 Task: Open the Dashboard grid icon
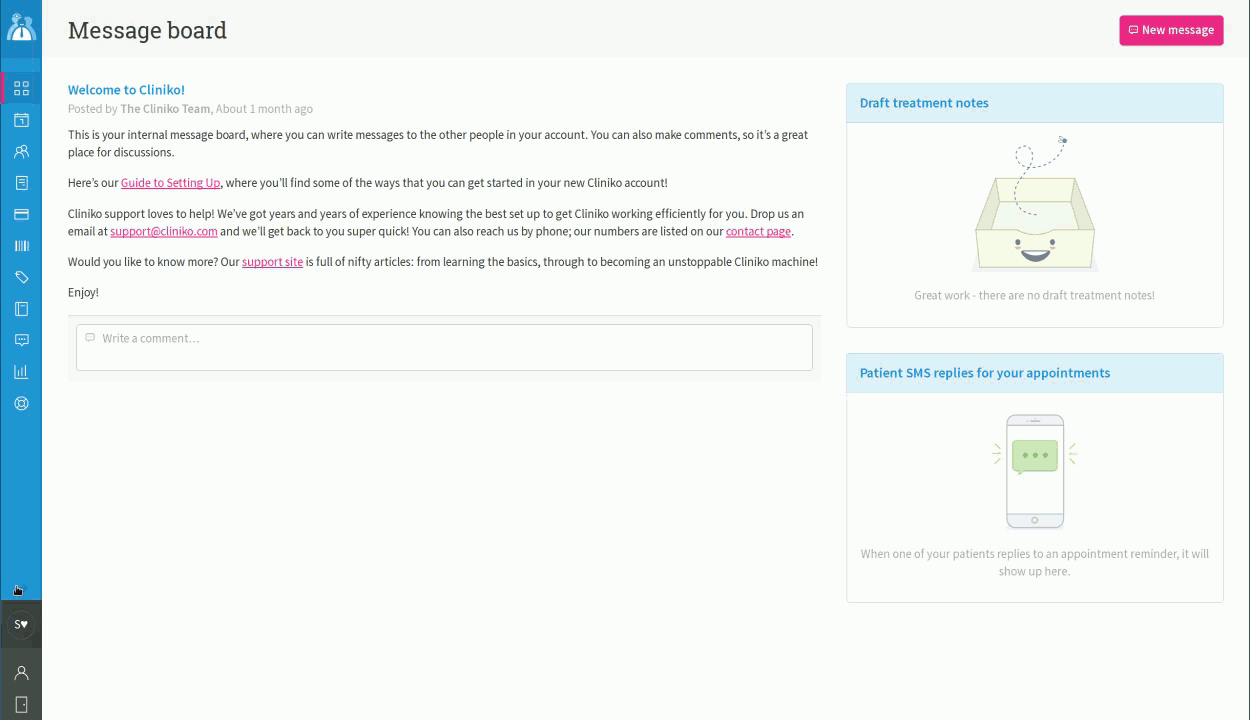tap(21, 88)
